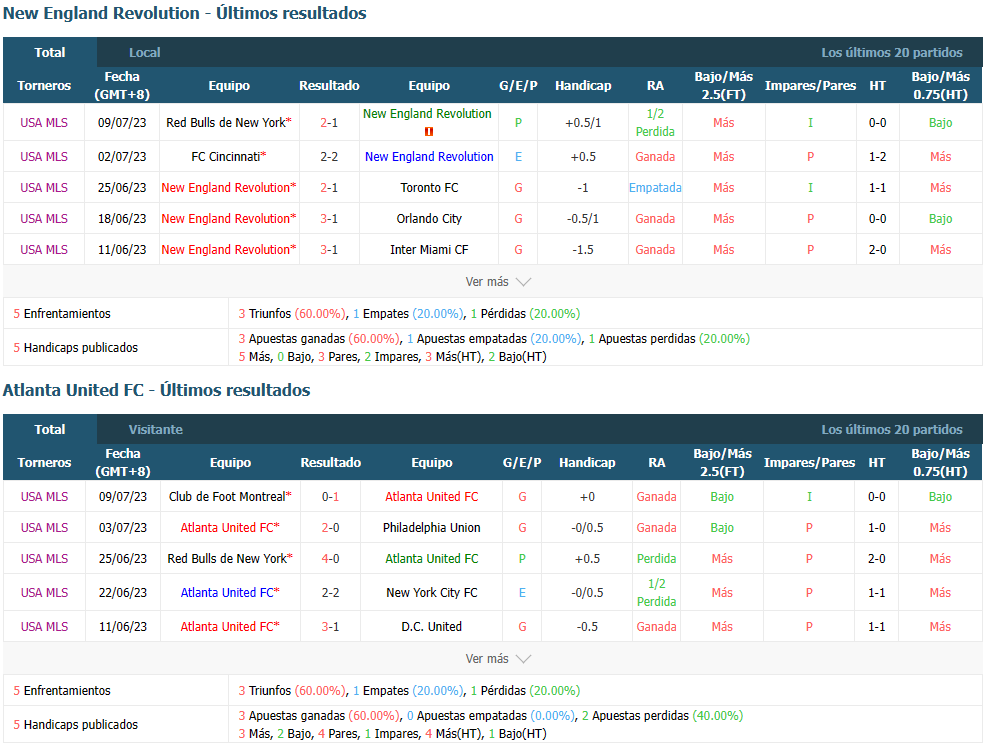Open the D.C. United team link
987x749 pixels.
point(432,627)
